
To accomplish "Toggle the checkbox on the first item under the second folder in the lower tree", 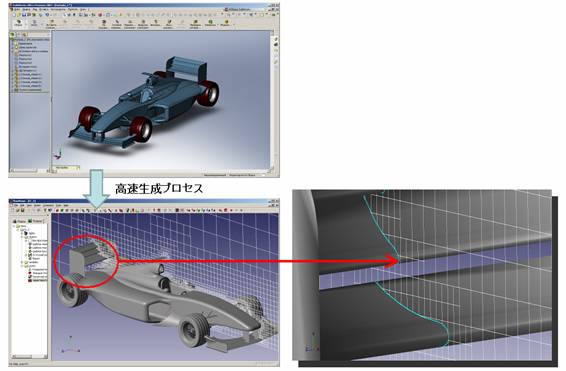I will tap(30, 241).
